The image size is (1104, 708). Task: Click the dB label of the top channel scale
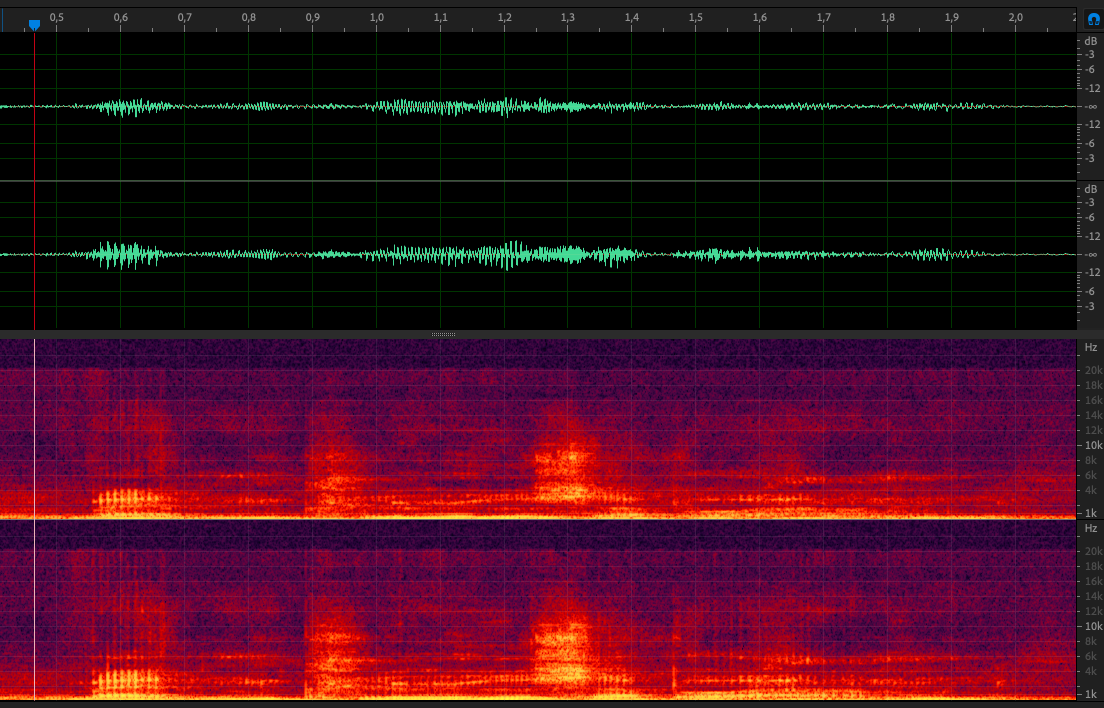click(1090, 41)
